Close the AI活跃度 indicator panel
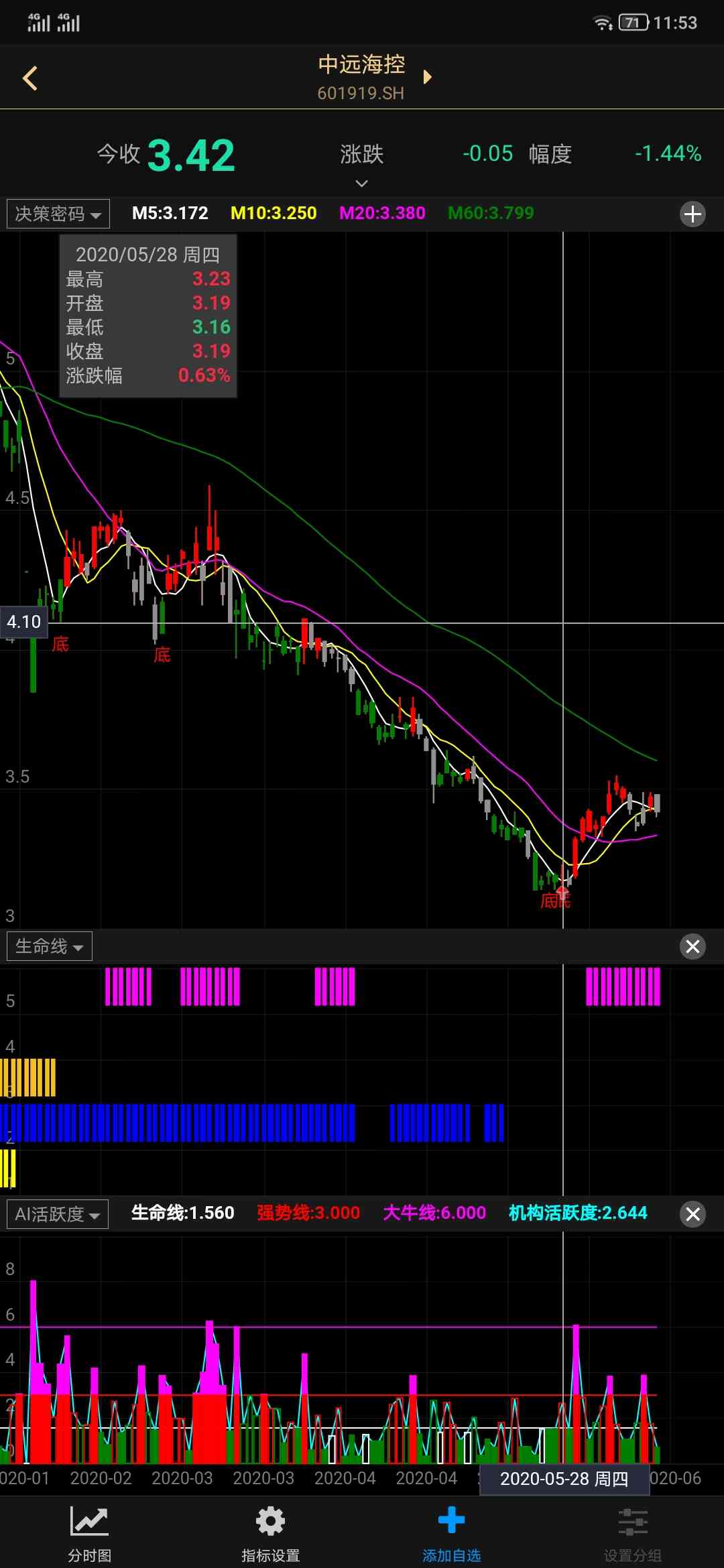 click(692, 1214)
